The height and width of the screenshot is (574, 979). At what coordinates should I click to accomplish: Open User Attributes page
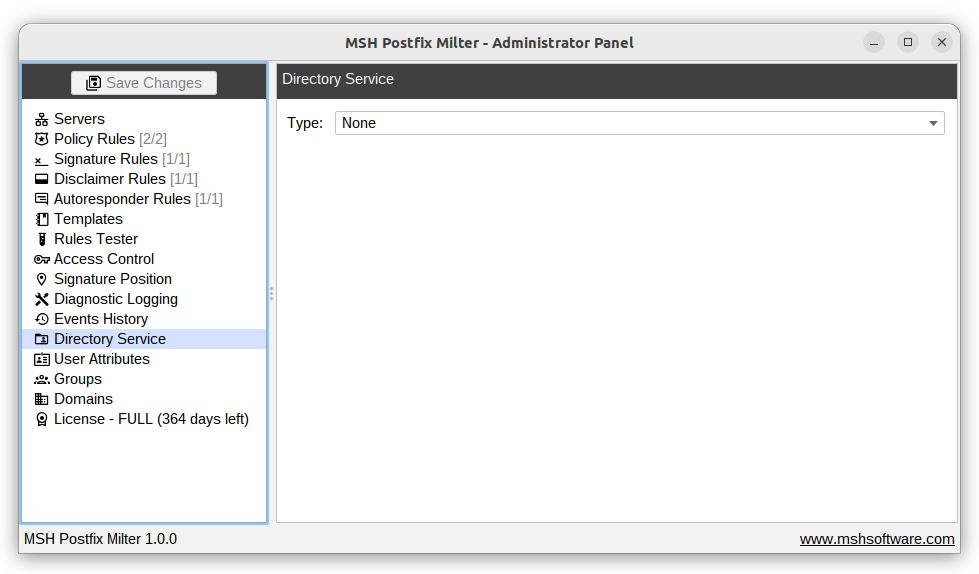102,359
